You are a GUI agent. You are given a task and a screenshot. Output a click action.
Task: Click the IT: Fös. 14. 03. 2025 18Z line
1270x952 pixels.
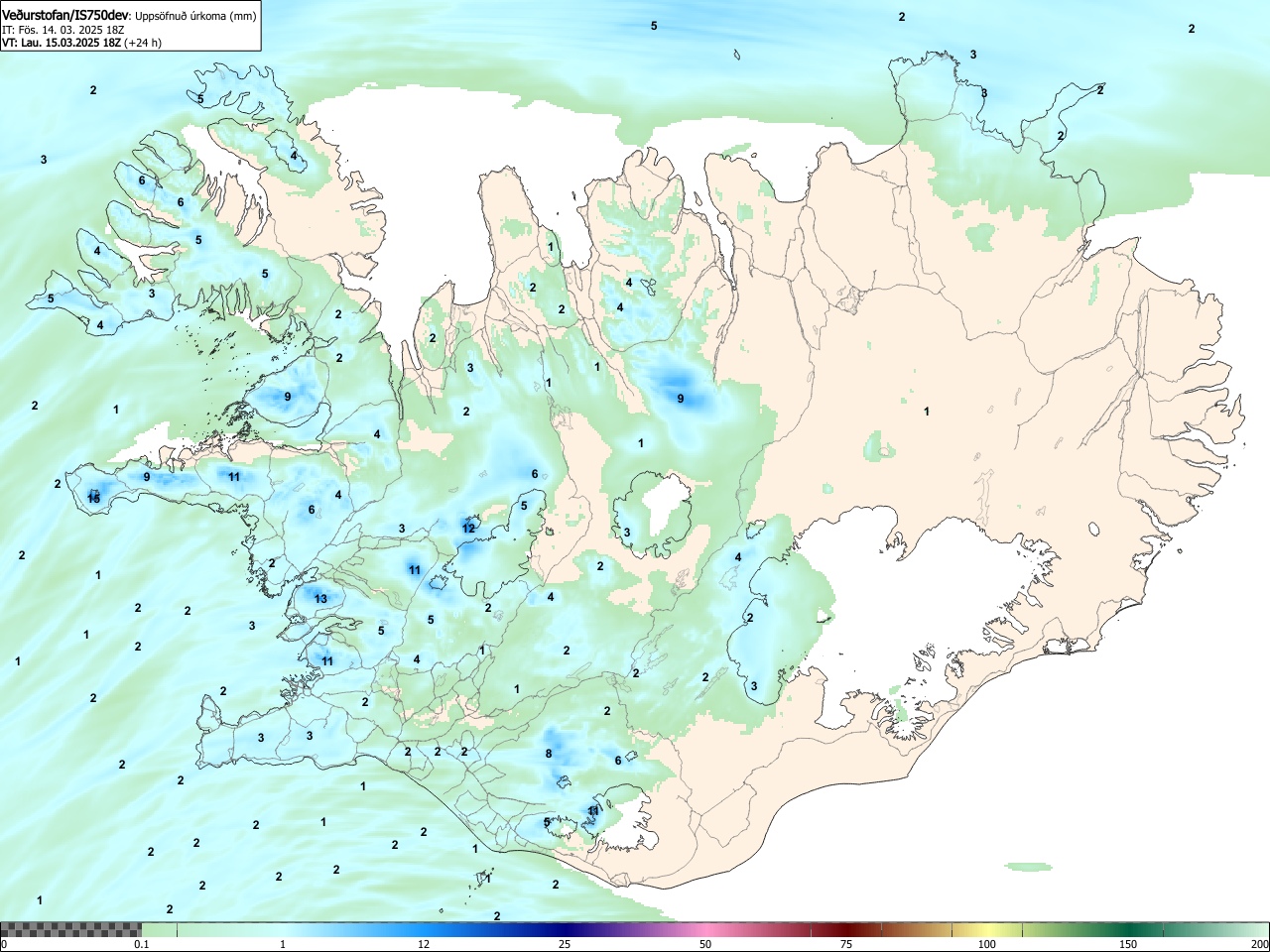click(x=63, y=30)
